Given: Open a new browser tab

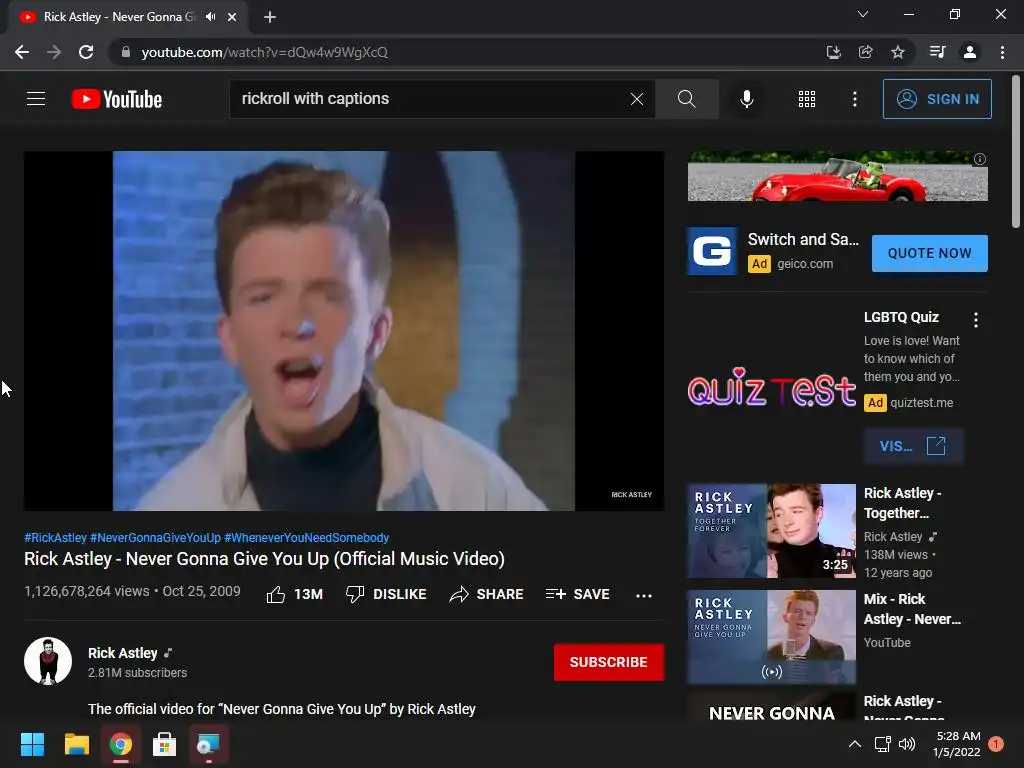Looking at the screenshot, I should [270, 17].
